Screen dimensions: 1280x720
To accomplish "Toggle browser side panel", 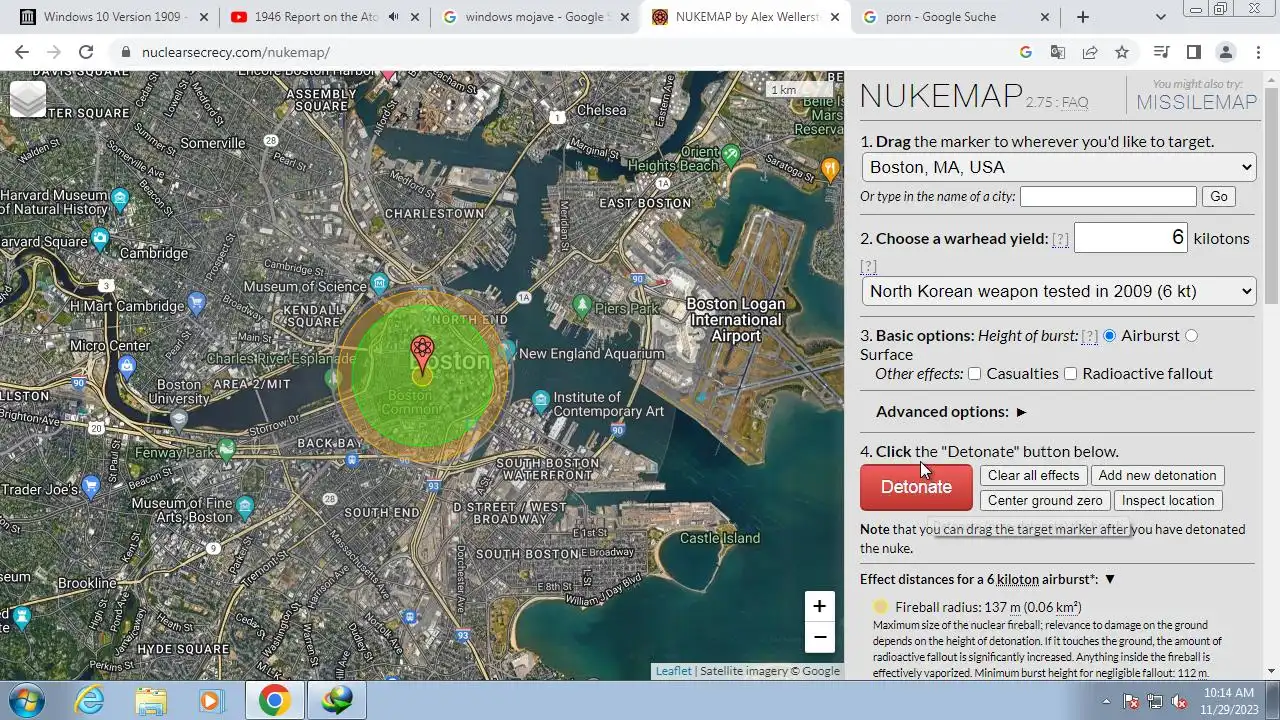I will 1193,52.
